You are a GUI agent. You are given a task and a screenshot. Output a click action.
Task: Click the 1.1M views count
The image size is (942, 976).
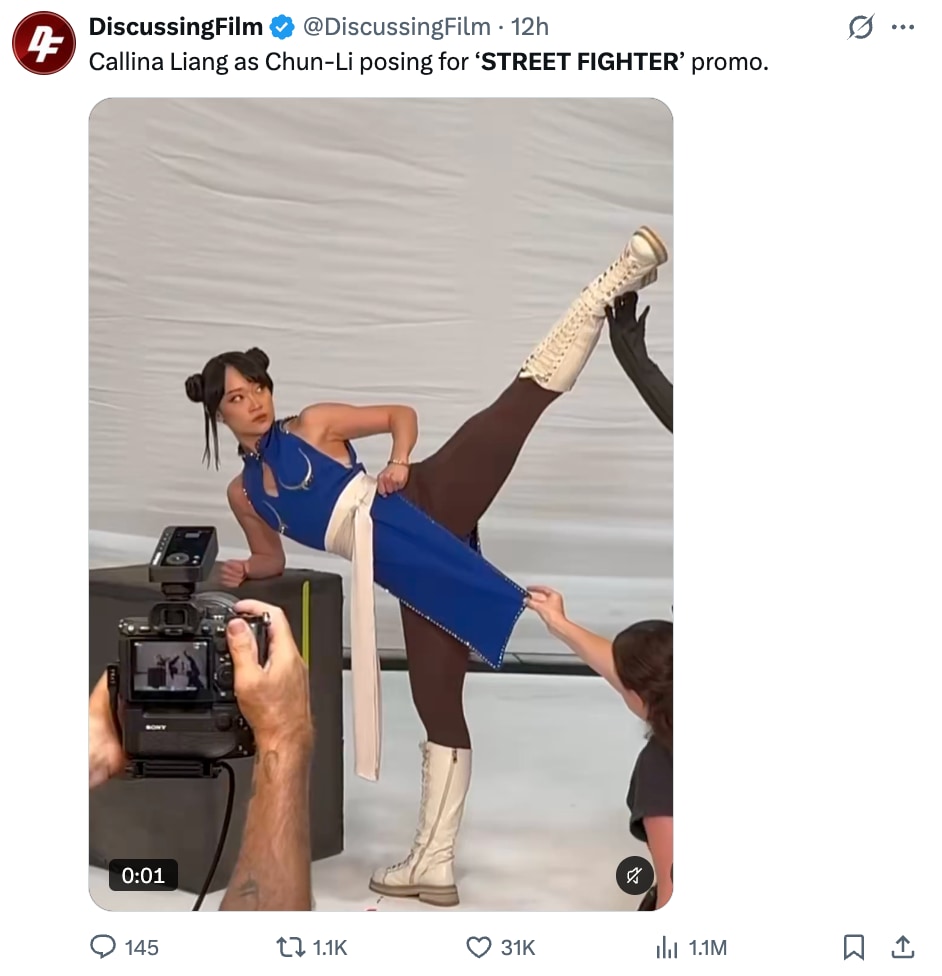point(707,947)
